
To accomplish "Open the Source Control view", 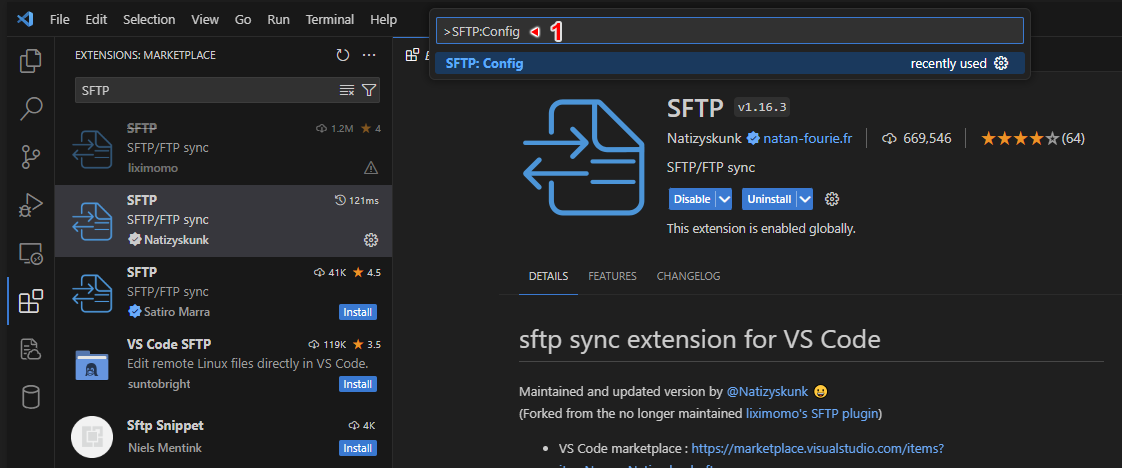I will [31, 156].
